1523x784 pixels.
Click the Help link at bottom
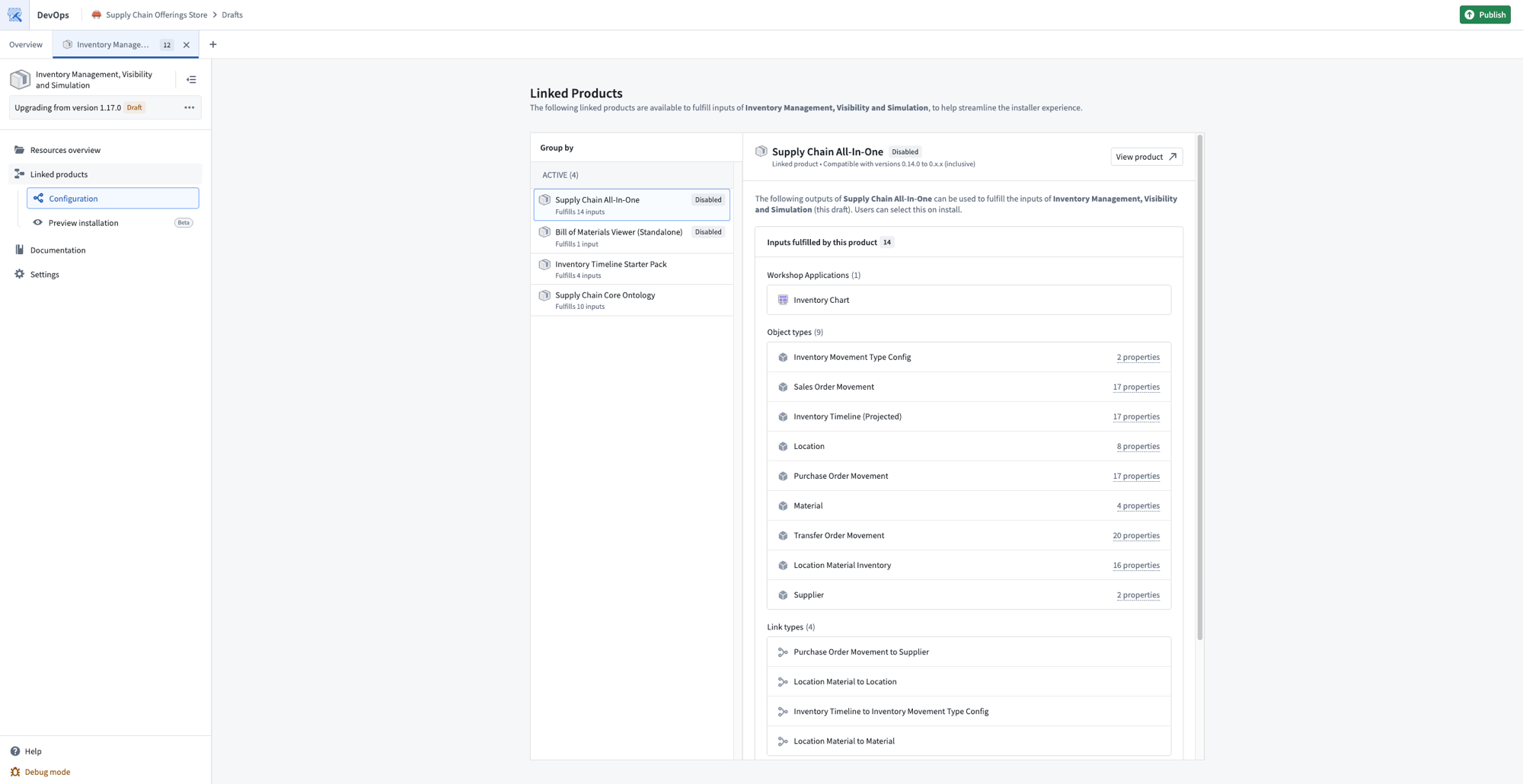(x=26, y=751)
